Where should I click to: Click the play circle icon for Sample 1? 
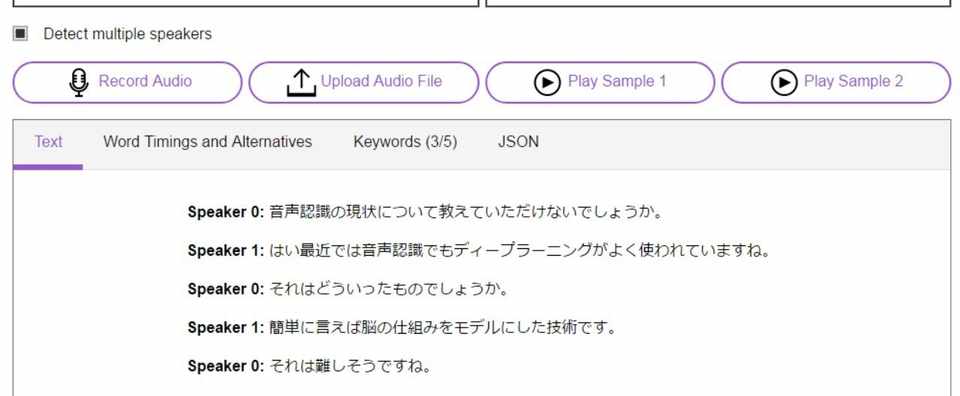[547, 82]
